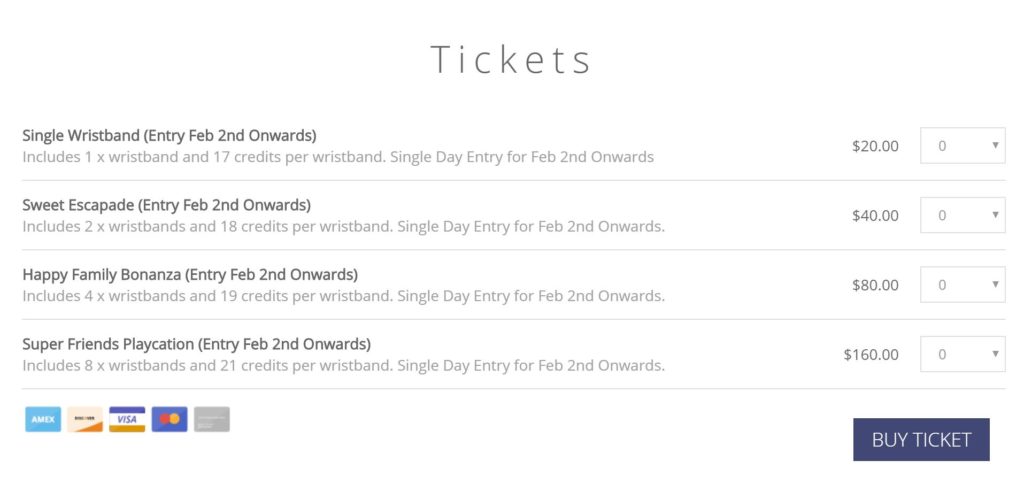
Task: Open Super Friends Playcation quantity dropdown
Action: 962,354
